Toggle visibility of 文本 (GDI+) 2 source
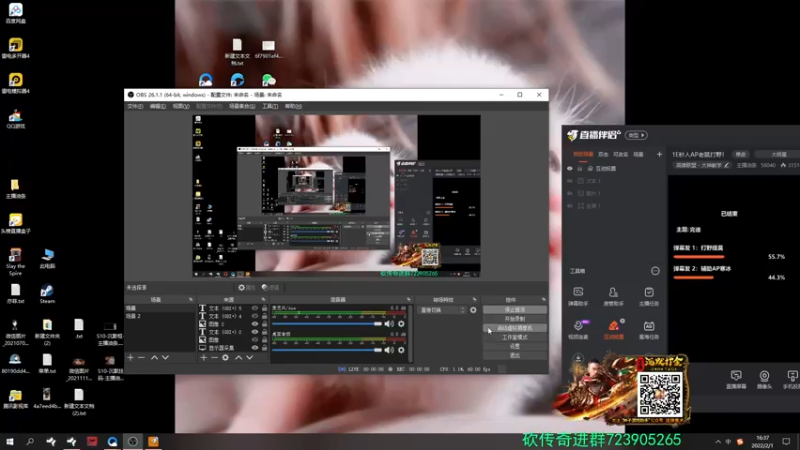This screenshot has height=450, width=800. (x=255, y=332)
